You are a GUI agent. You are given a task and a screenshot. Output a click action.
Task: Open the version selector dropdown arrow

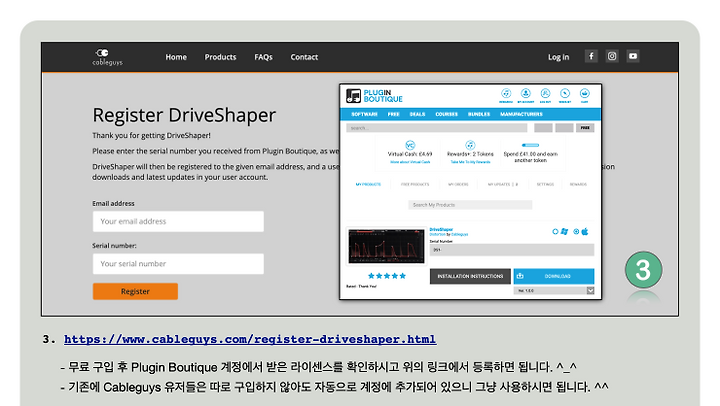591,290
